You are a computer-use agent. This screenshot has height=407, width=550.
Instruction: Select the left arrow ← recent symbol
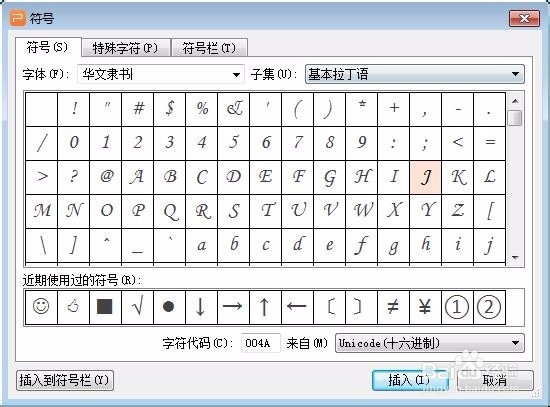(297, 307)
